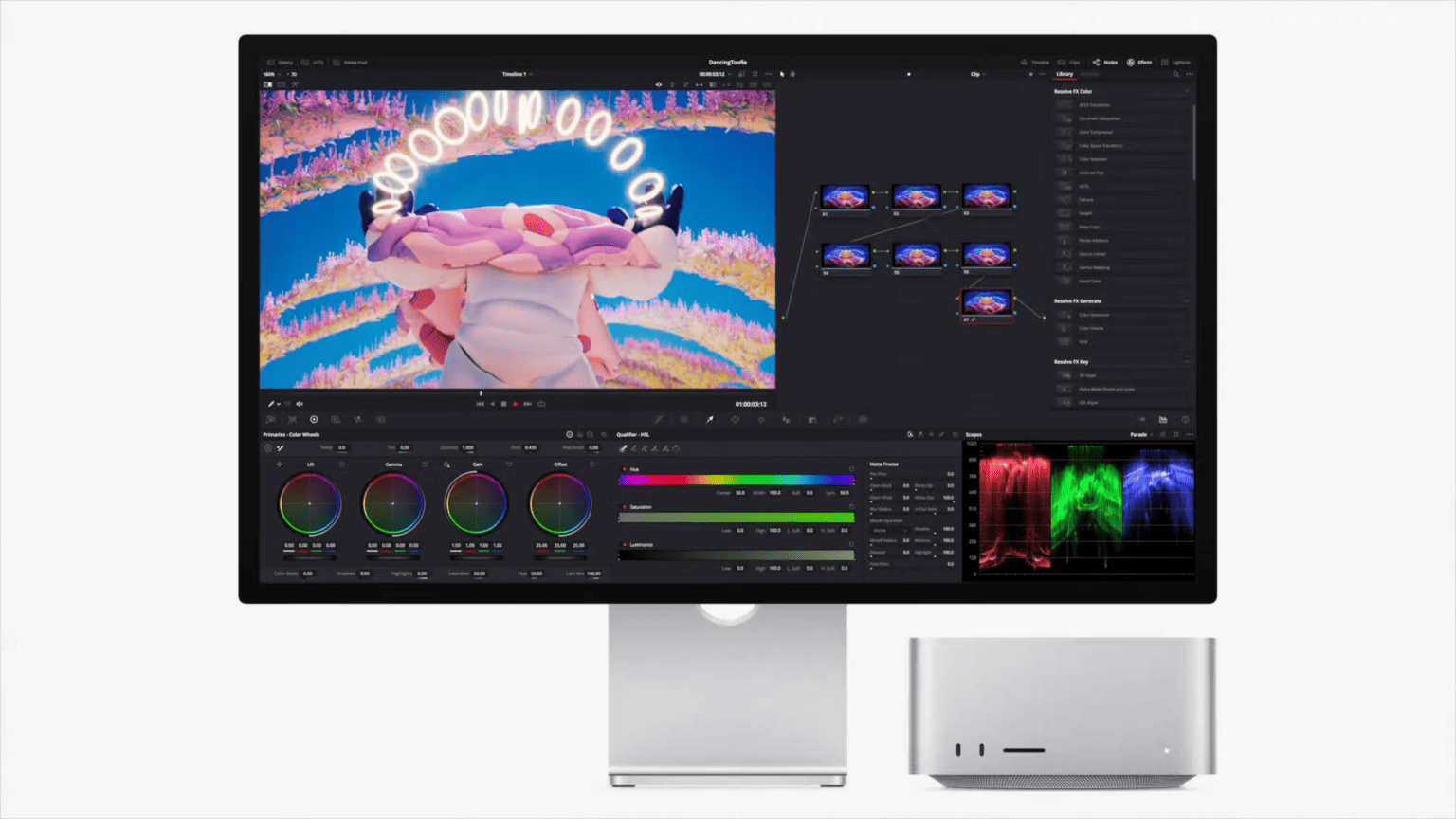Open the Parade scope type dropdown
The width and height of the screenshot is (1456, 819).
pos(1141,435)
